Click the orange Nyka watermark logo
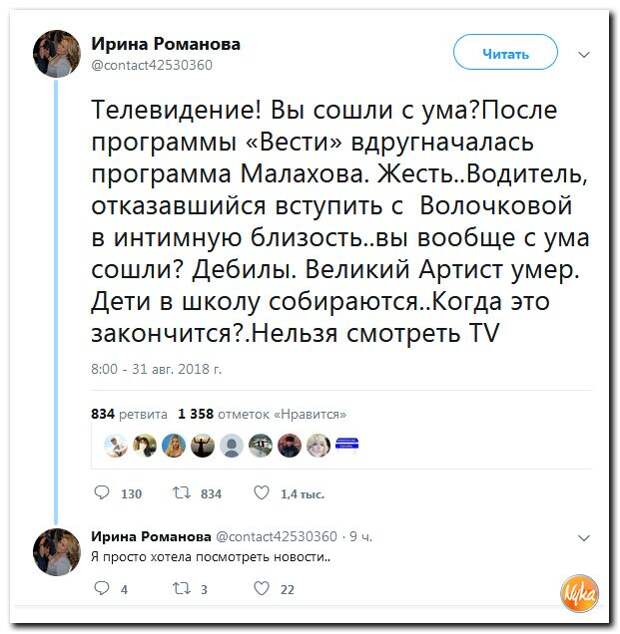The width and height of the screenshot is (620, 634). [x=579, y=594]
